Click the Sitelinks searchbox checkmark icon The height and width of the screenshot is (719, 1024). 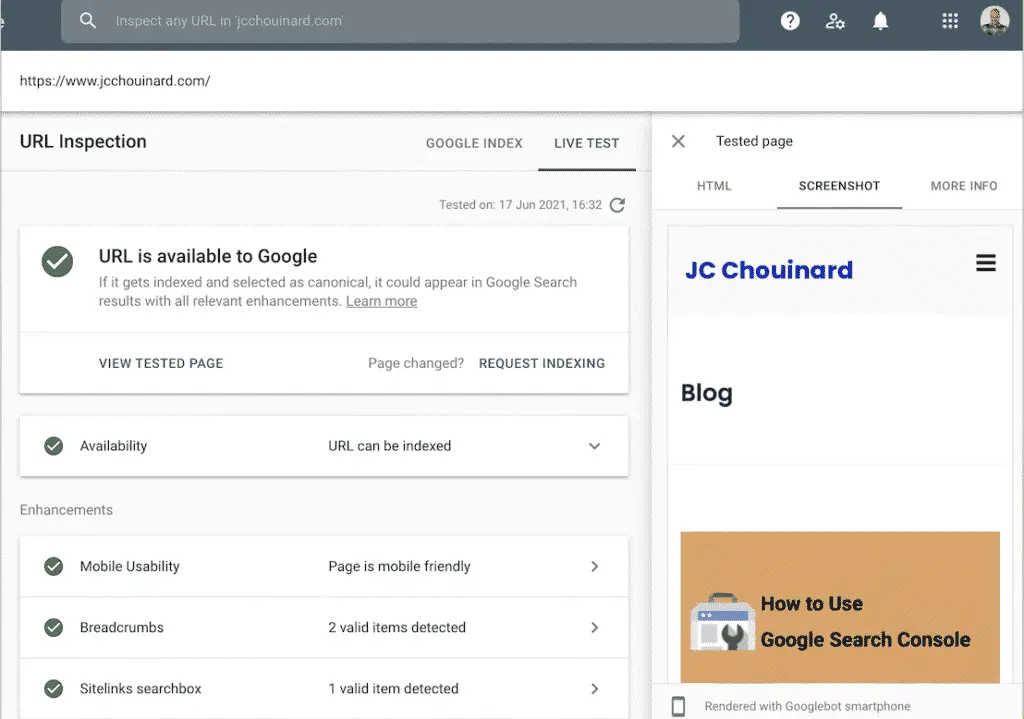(54, 688)
